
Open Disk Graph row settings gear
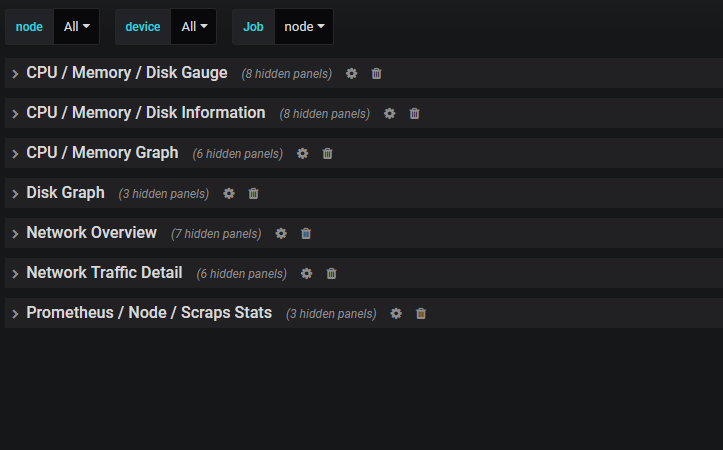point(229,193)
